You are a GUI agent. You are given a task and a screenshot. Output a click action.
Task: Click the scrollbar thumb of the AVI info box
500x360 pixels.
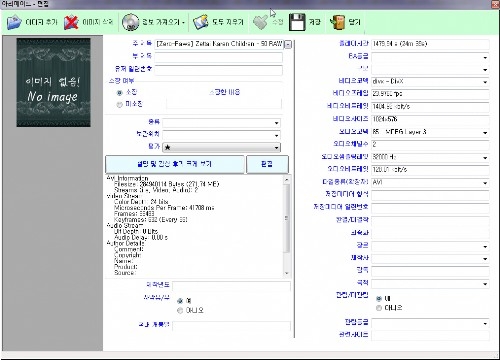click(287, 217)
